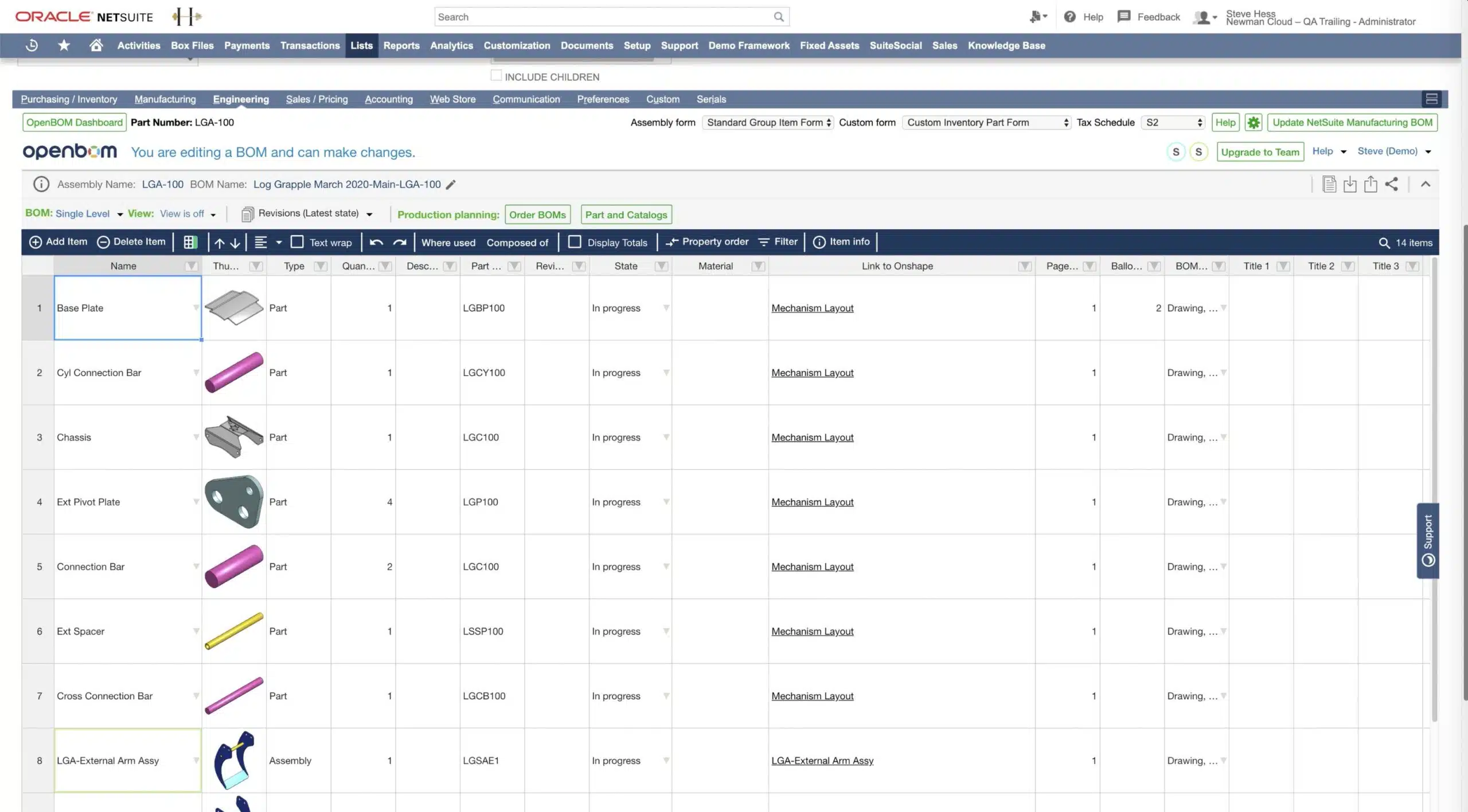Open the Base Plate thumbnail image
This screenshot has width=1468, height=812.
(x=234, y=308)
